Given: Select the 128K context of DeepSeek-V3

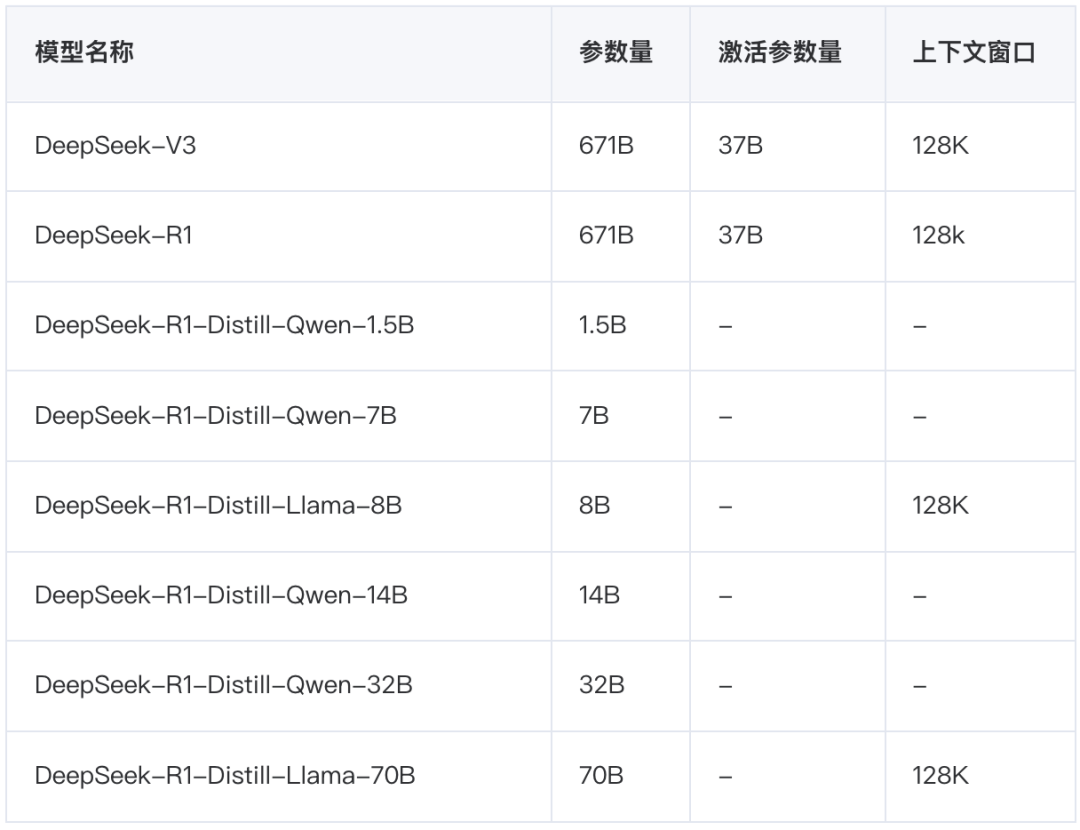Looking at the screenshot, I should (940, 146).
